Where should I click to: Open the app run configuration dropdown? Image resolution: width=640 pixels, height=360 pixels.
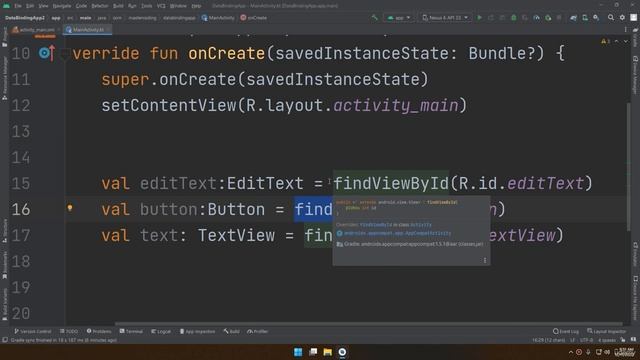(399, 18)
